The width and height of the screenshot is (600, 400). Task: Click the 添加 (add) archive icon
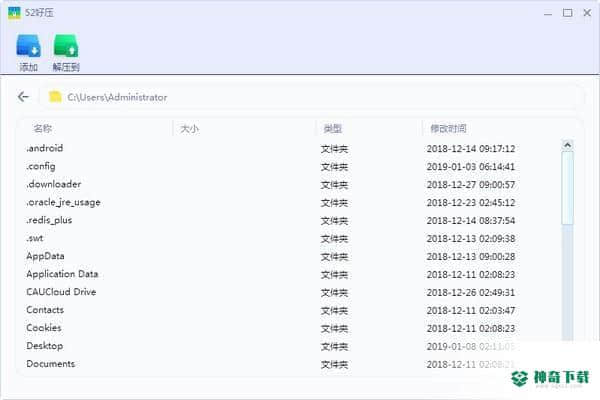[x=29, y=46]
